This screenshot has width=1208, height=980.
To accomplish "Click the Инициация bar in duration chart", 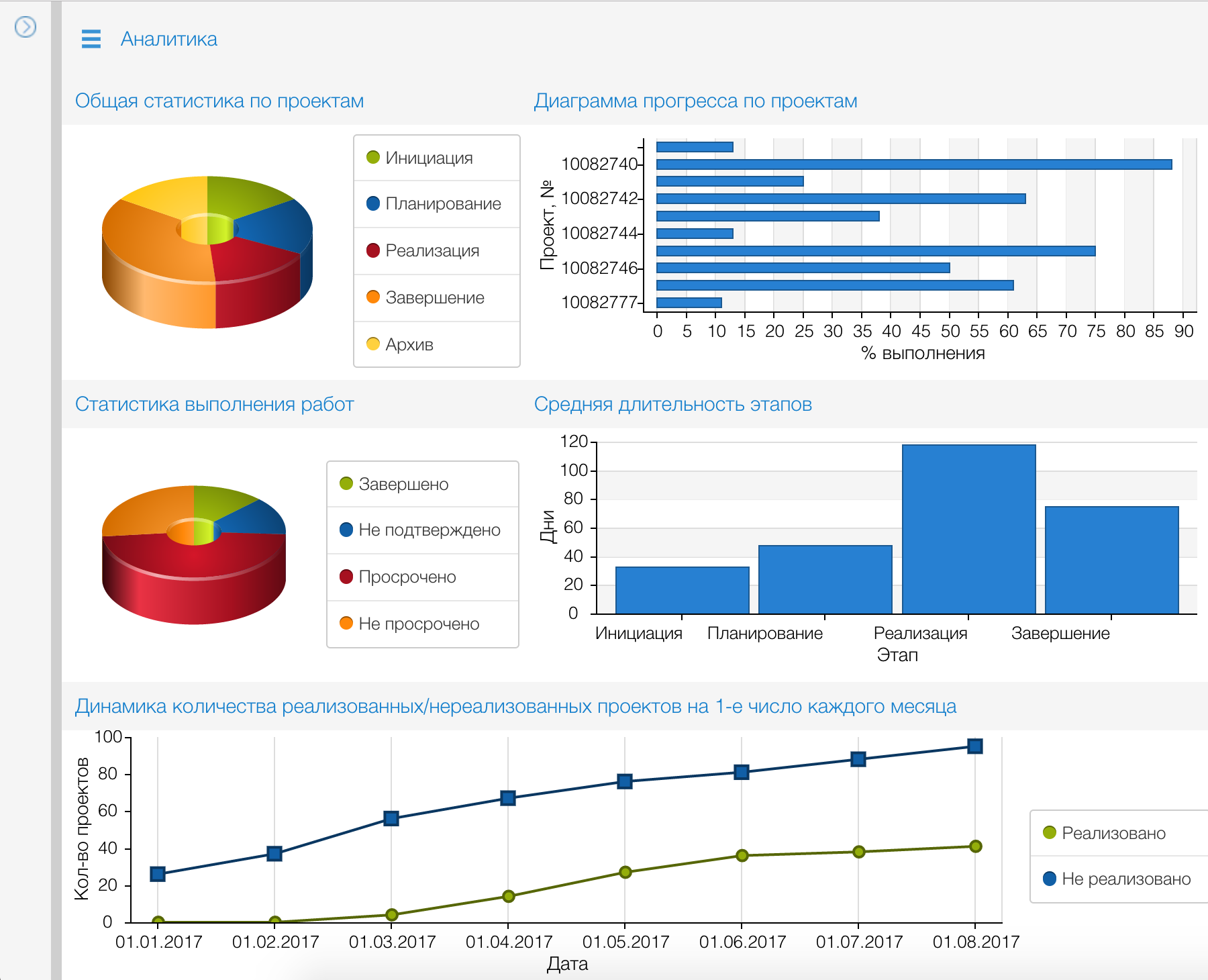I will [682, 590].
